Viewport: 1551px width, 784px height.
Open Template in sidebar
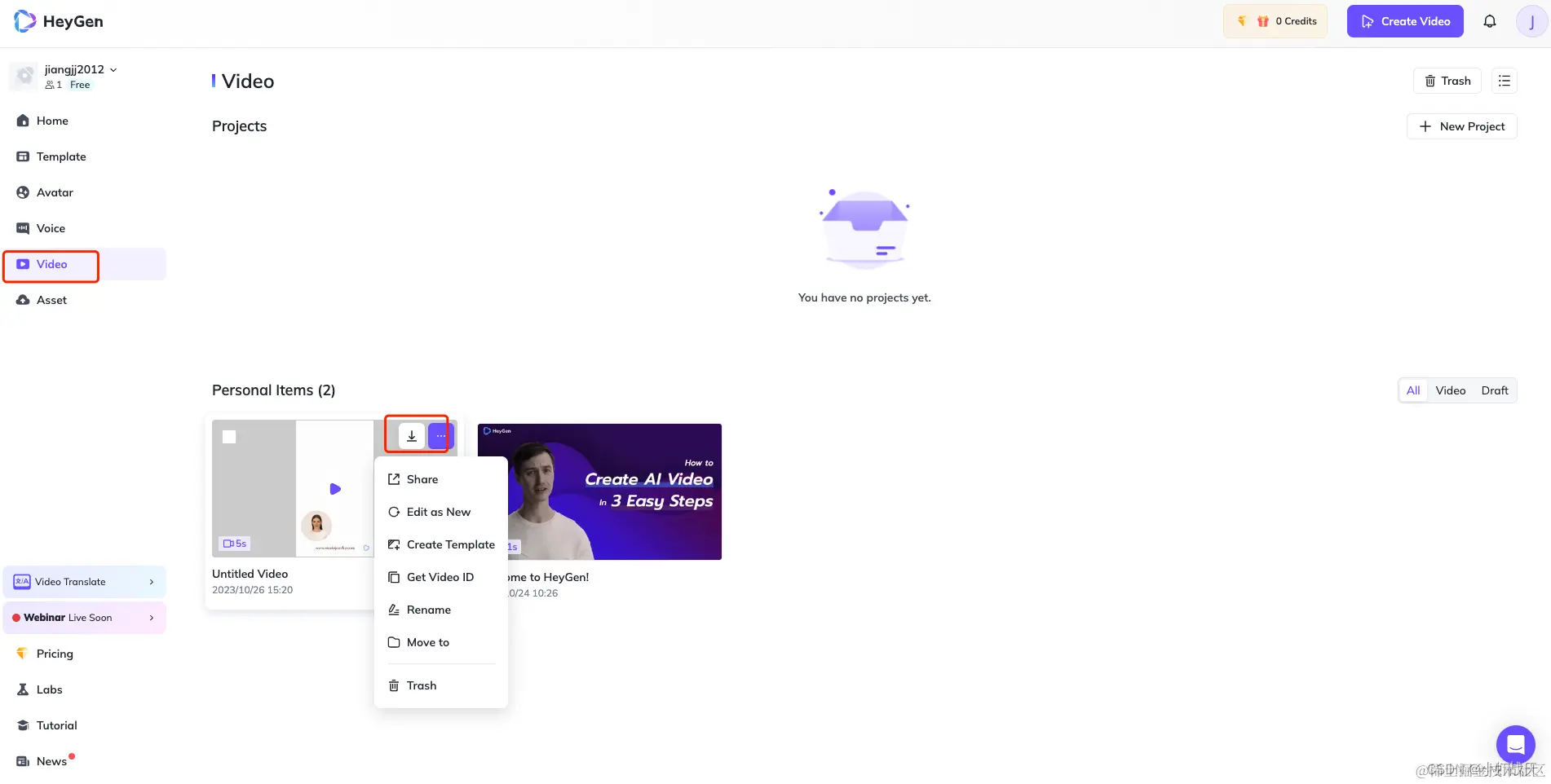click(x=84, y=156)
